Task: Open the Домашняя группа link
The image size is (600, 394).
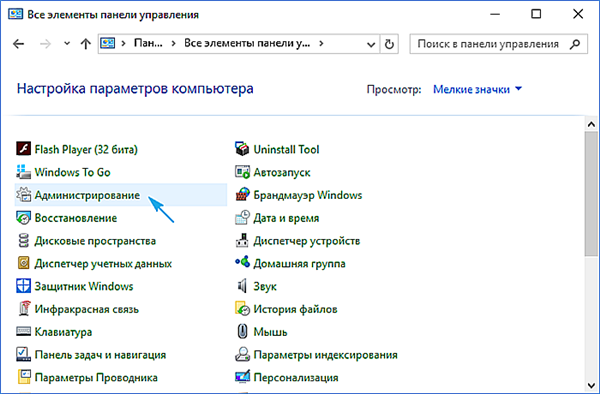Action: pos(299,264)
